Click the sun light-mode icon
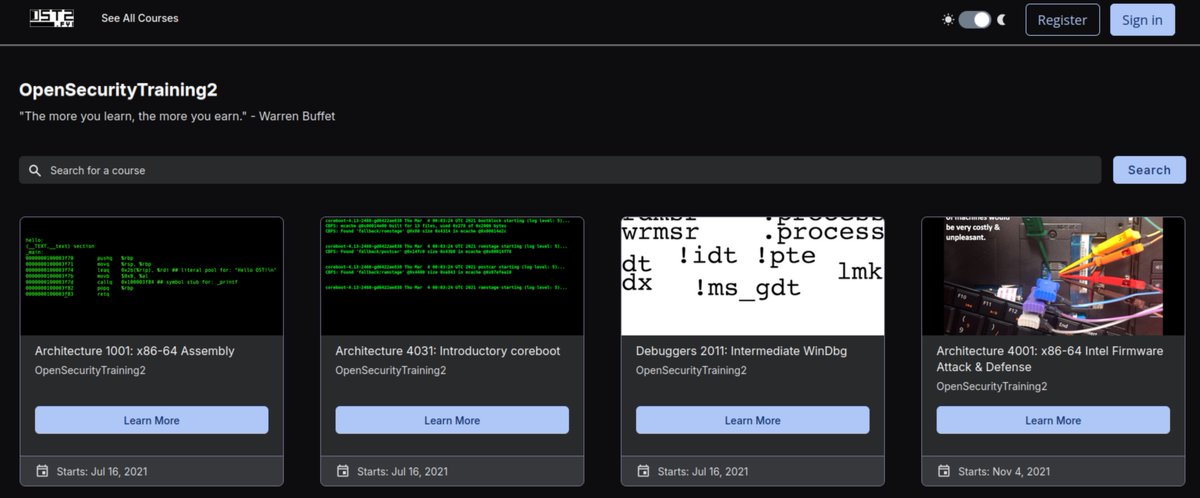This screenshot has width=1200, height=498. point(947,20)
